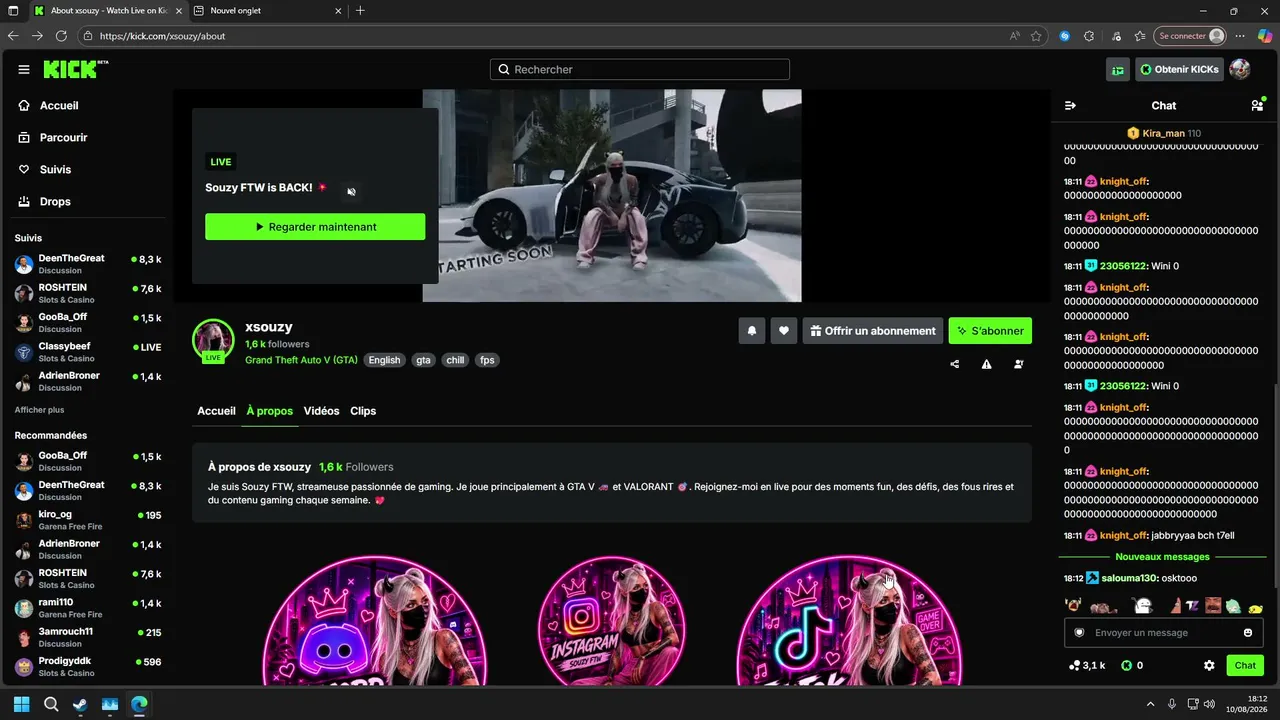Select the white ghost quick emote
This screenshot has width=1280, height=720.
point(1143,605)
